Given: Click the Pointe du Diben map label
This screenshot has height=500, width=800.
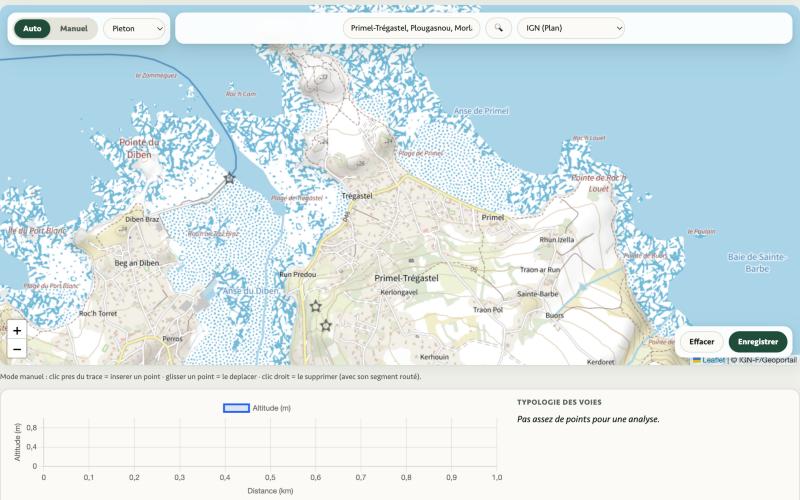Looking at the screenshot, I should [x=139, y=148].
